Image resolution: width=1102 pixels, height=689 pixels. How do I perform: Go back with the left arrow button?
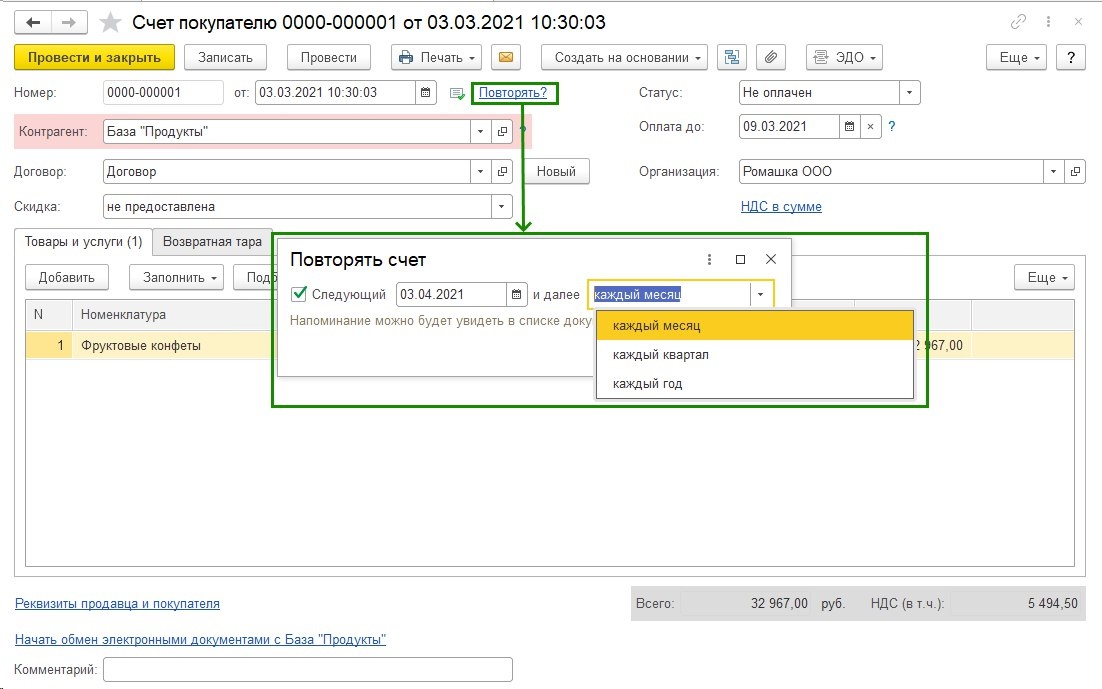pos(33,22)
